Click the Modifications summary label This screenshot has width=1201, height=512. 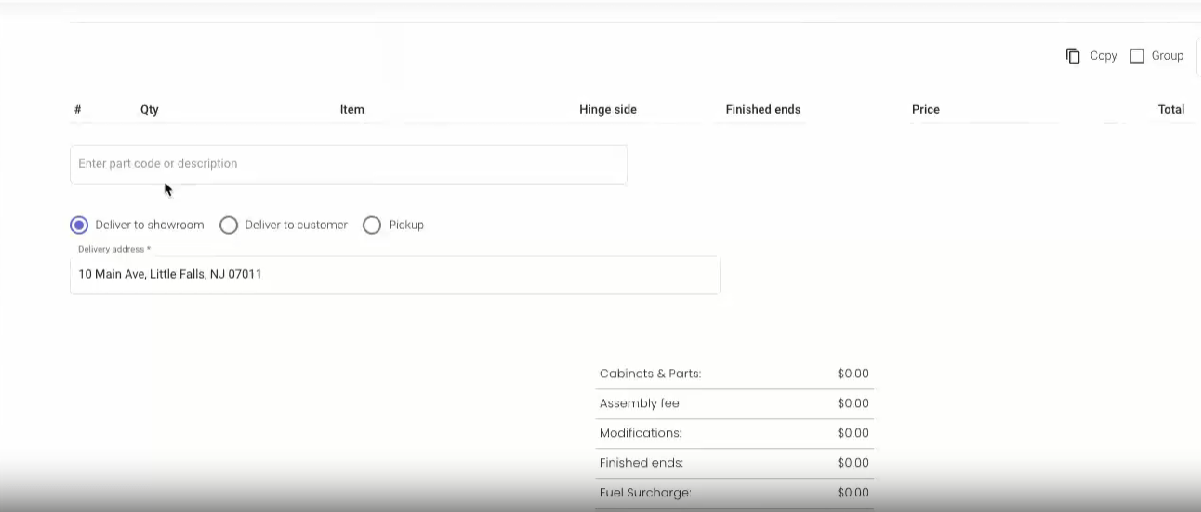pos(641,433)
